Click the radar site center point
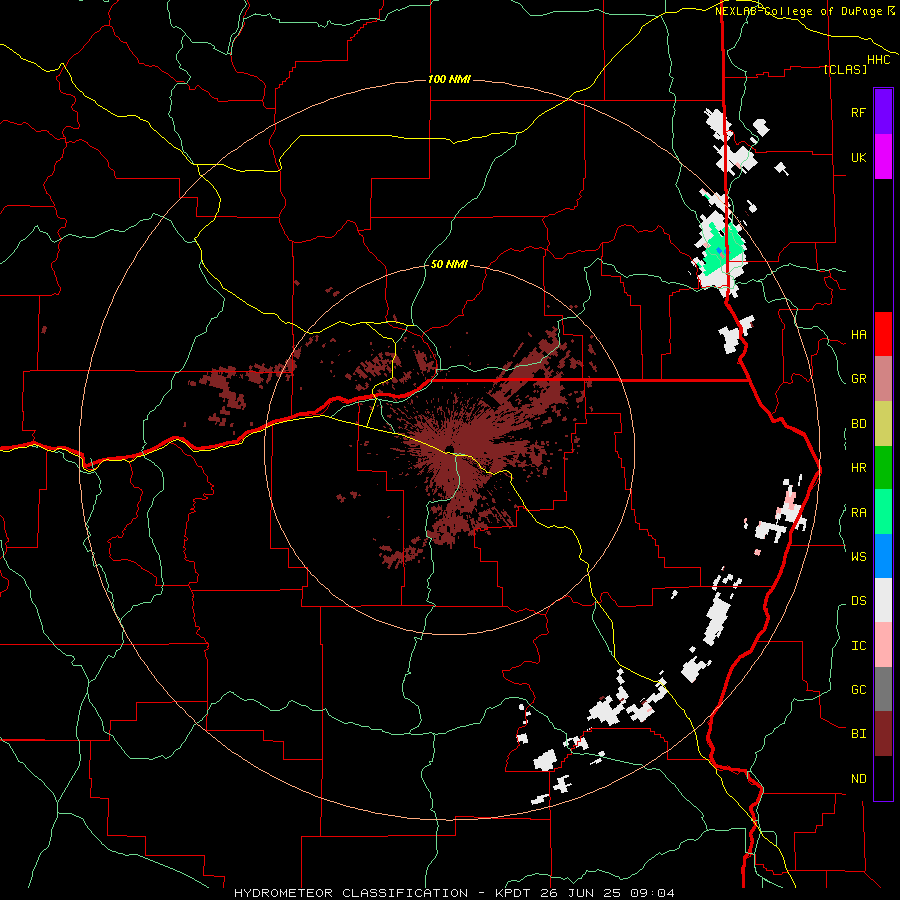Screen dimensions: 900x900 (449, 449)
